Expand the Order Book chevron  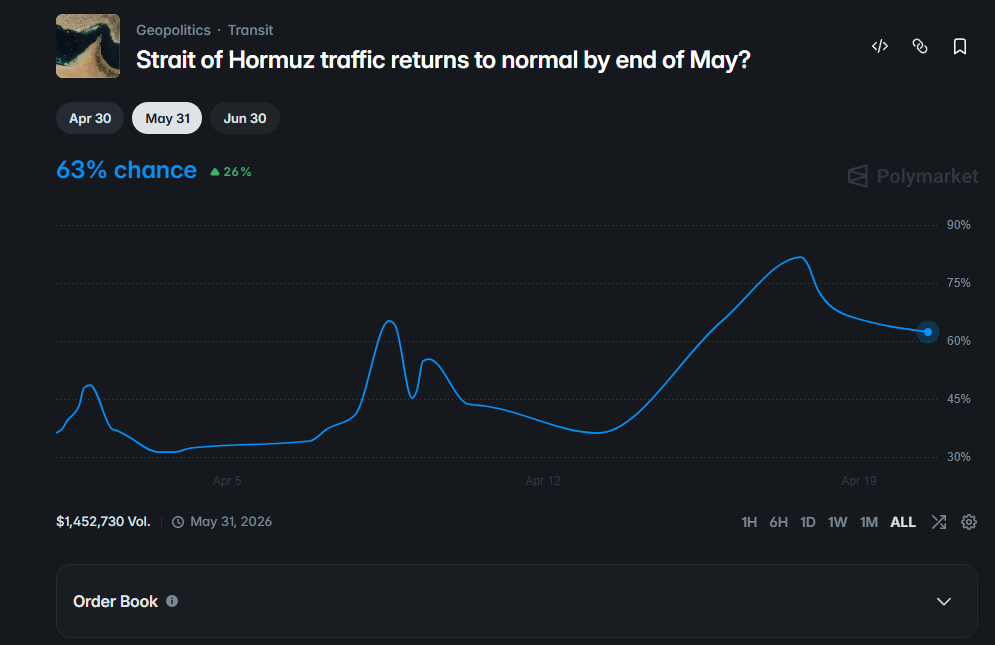[943, 601]
